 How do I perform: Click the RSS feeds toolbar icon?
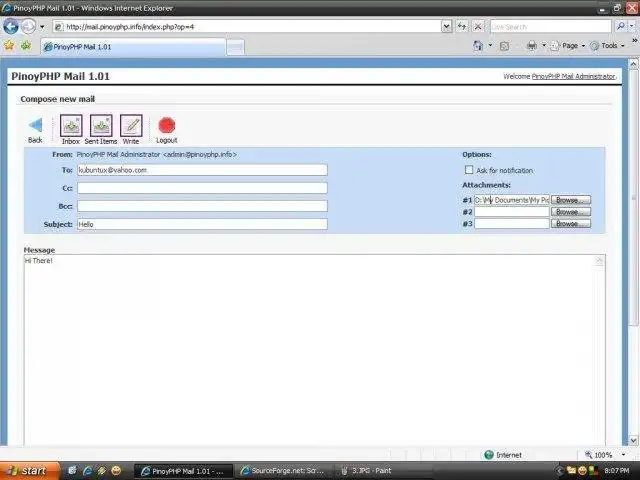(x=504, y=46)
